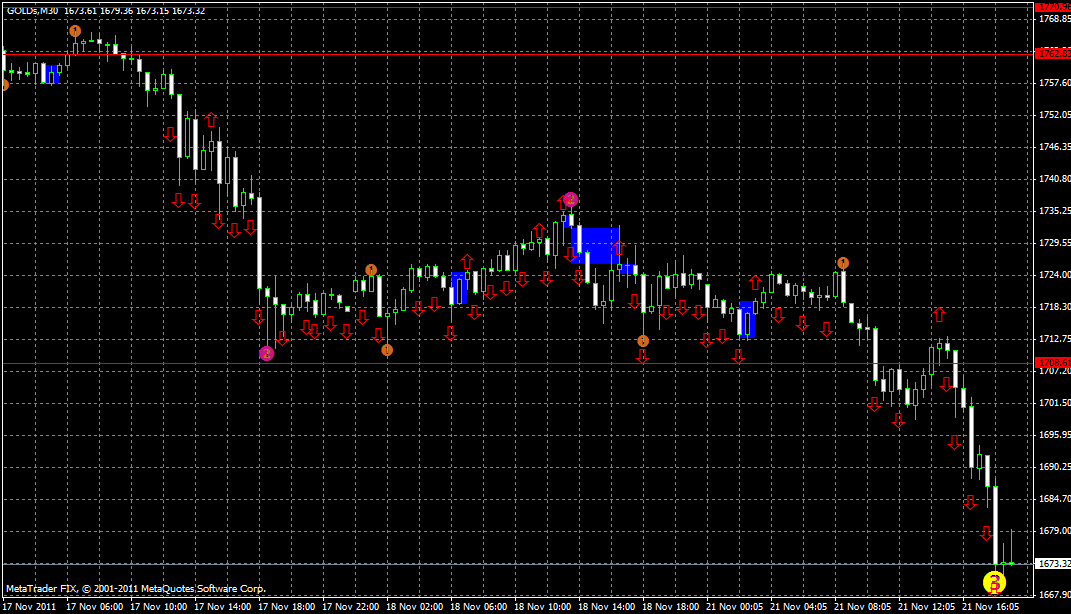Click the orange circle at the top left
This screenshot has width=1071, height=614.
click(x=73, y=30)
